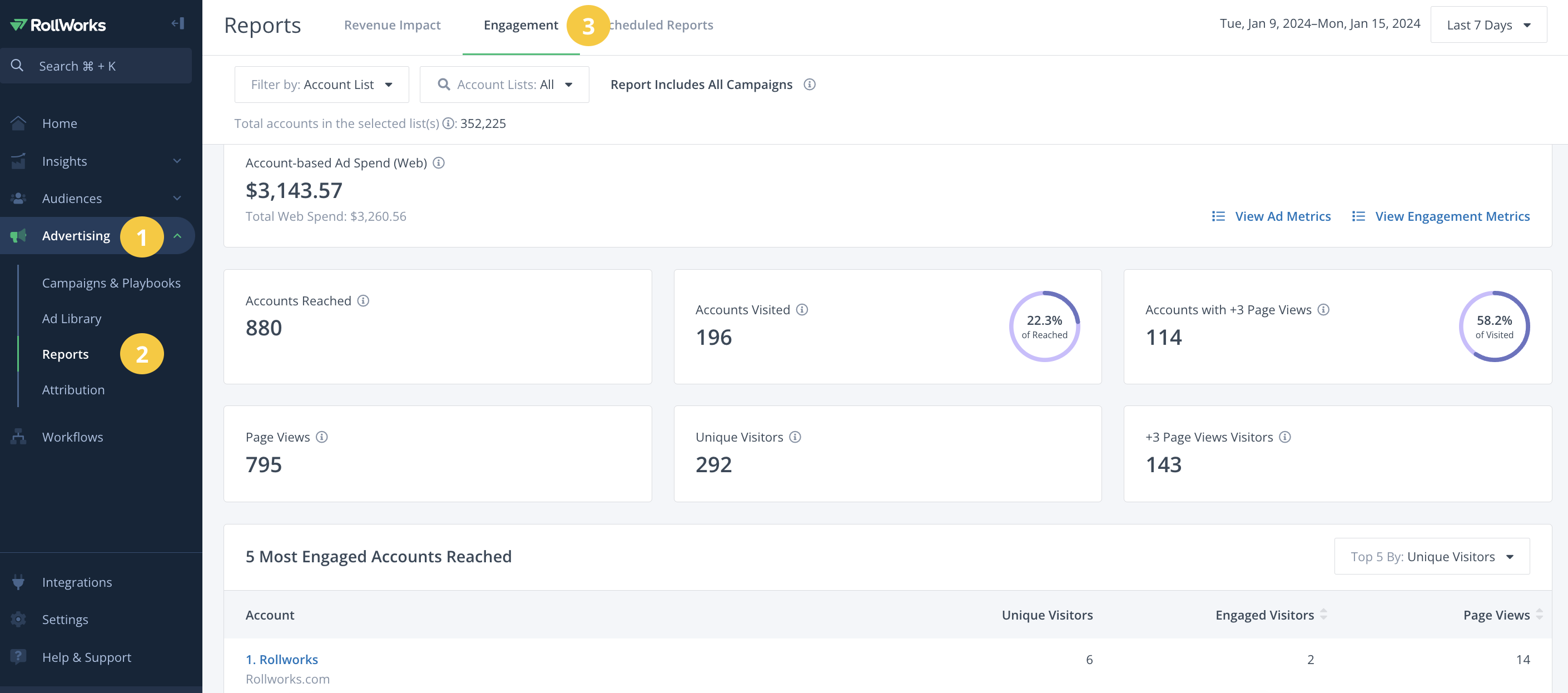The width and height of the screenshot is (1568, 693).
Task: Click the RollWorks logo icon
Action: 18,24
